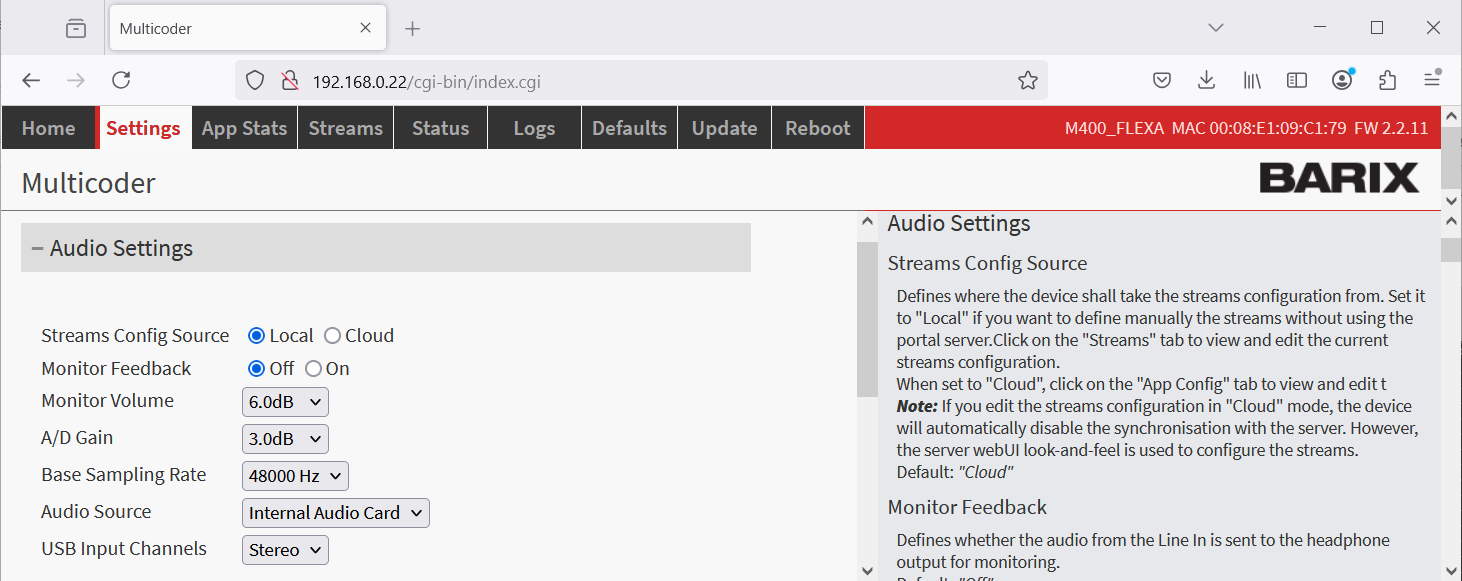Screen dimensions: 1462x581
Task: Open the Save to Pocket icon
Action: tap(1162, 80)
